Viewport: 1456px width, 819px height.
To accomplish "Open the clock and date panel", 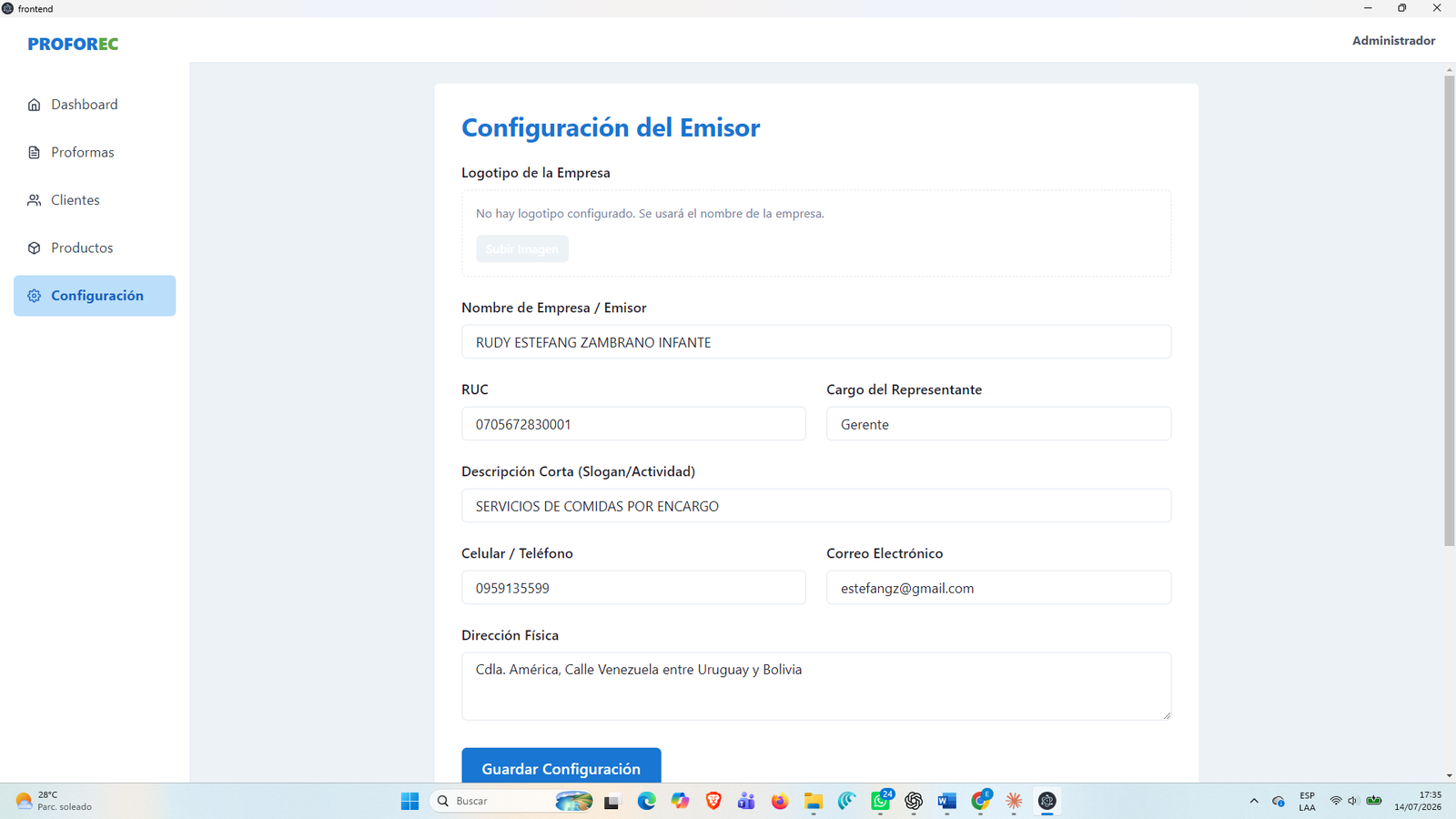I will click(1418, 801).
